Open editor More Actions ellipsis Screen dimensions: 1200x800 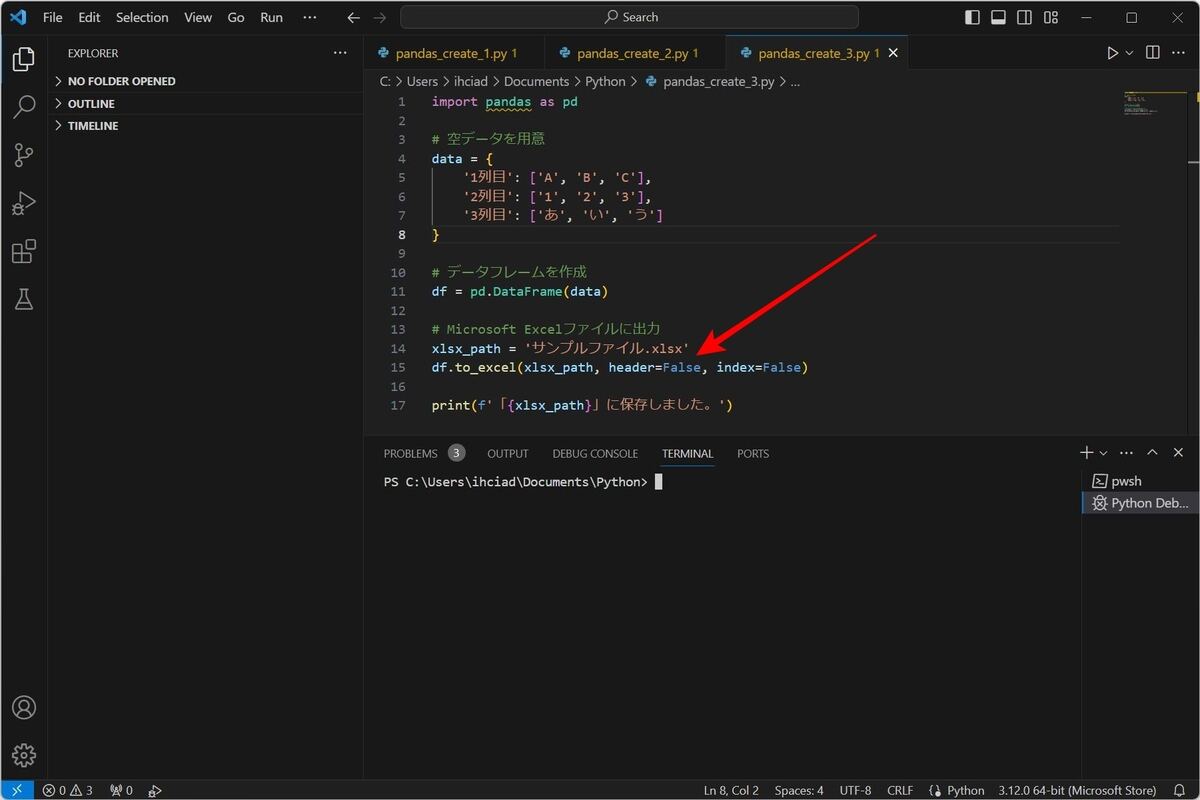tap(1181, 53)
